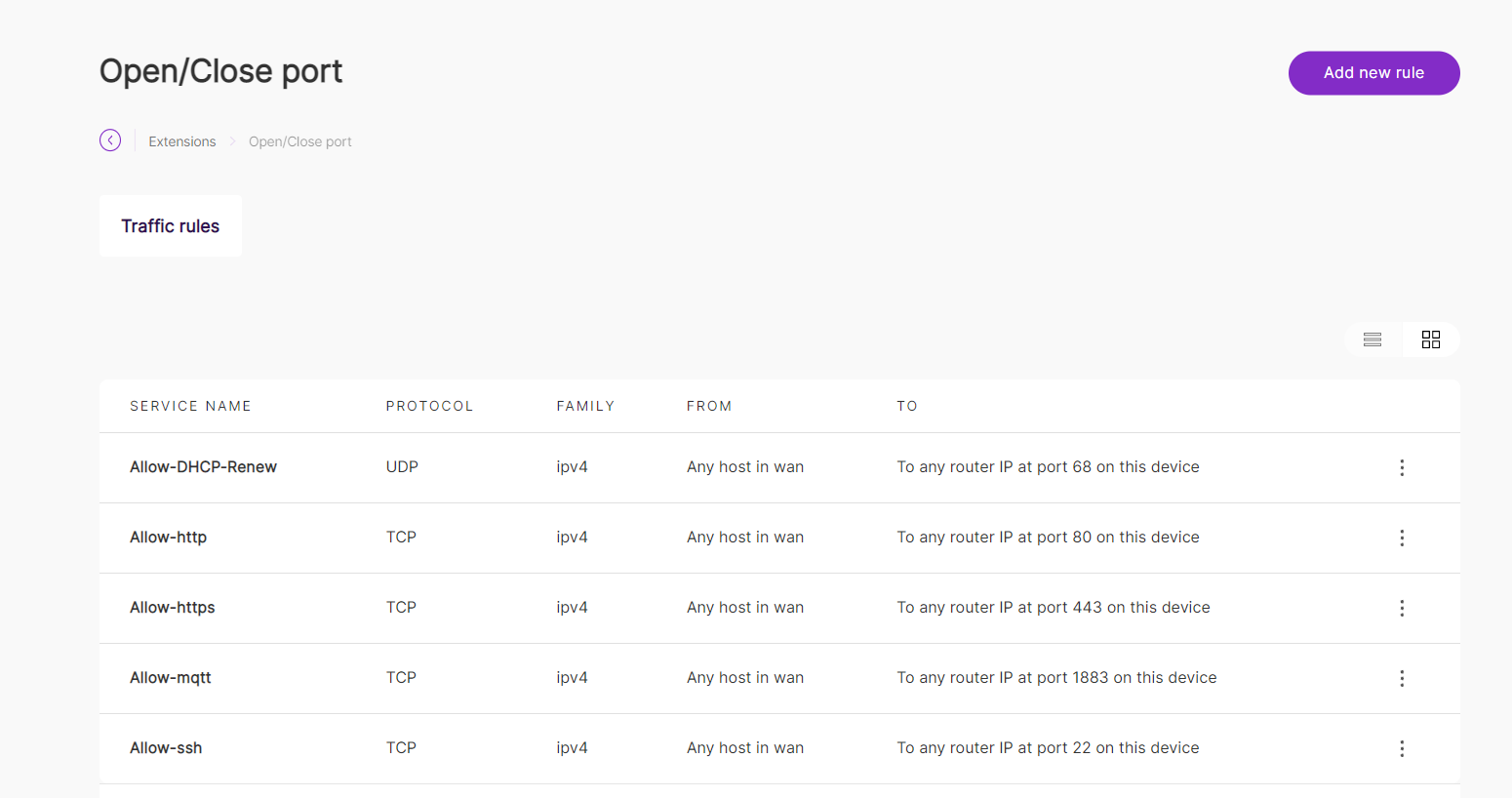
Task: Select the Allow-http rule name
Action: tap(168, 538)
